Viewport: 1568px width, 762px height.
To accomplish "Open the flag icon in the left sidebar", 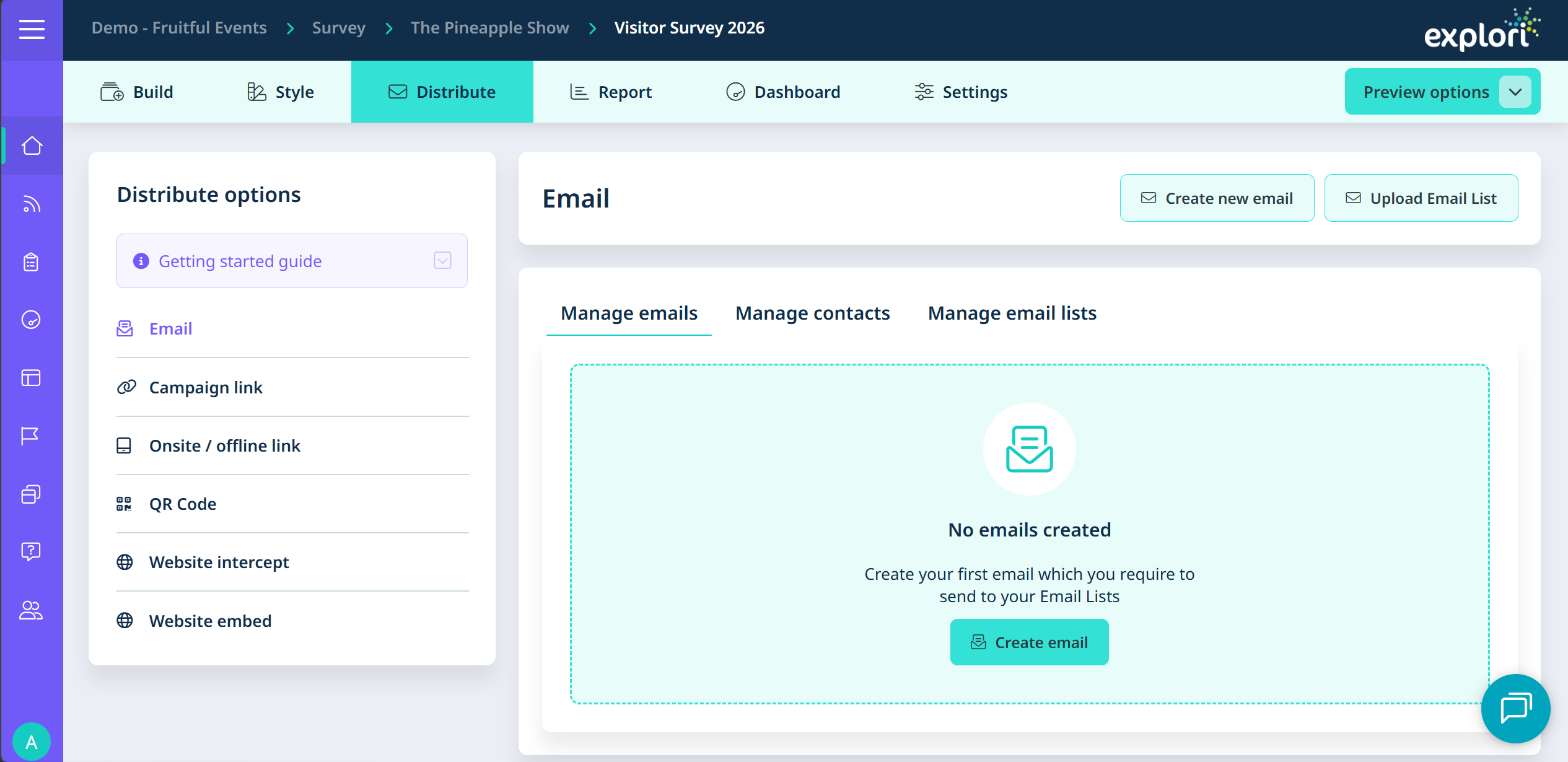I will pyautogui.click(x=30, y=436).
